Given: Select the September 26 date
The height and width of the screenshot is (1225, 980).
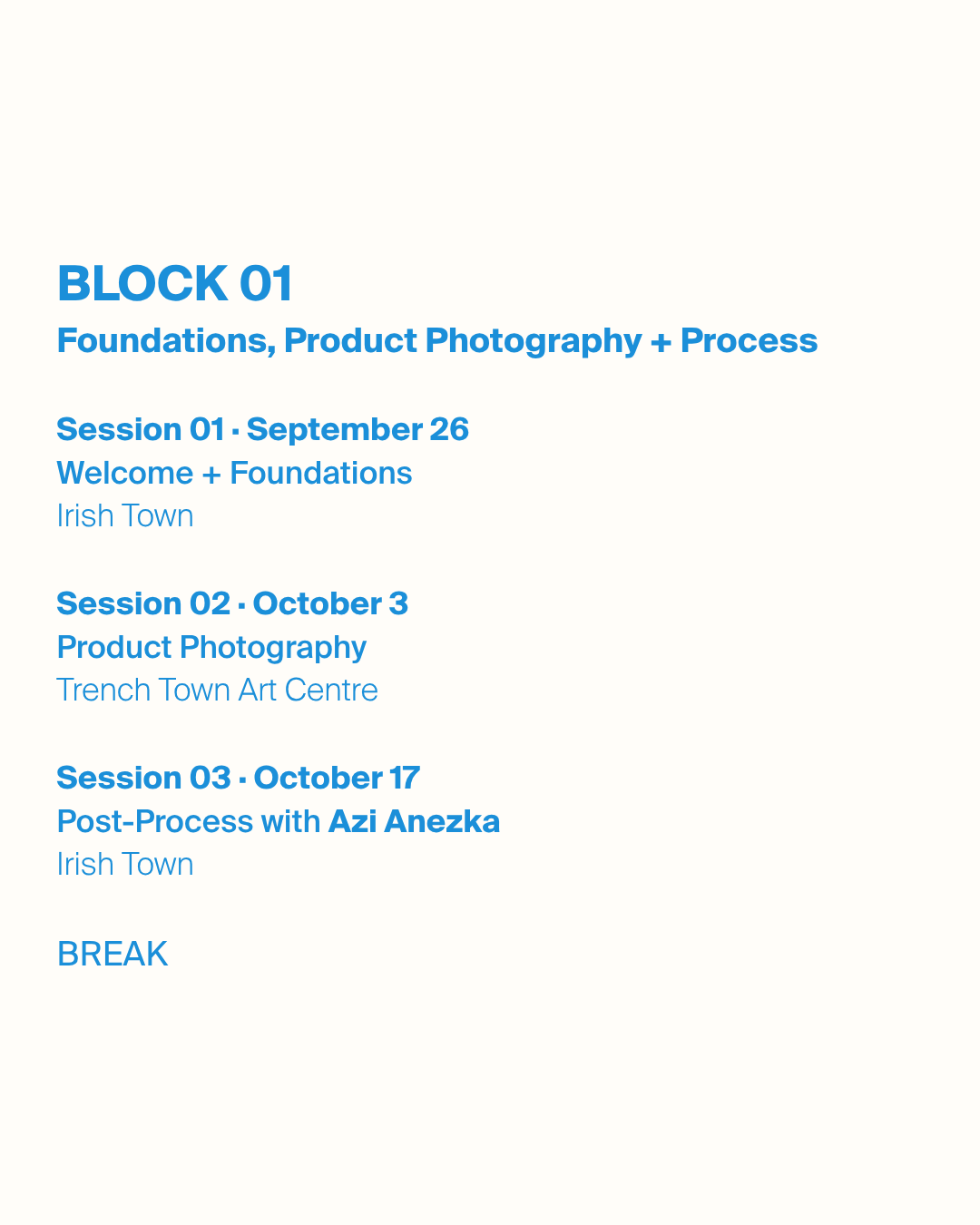Looking at the screenshot, I should coord(358,431).
